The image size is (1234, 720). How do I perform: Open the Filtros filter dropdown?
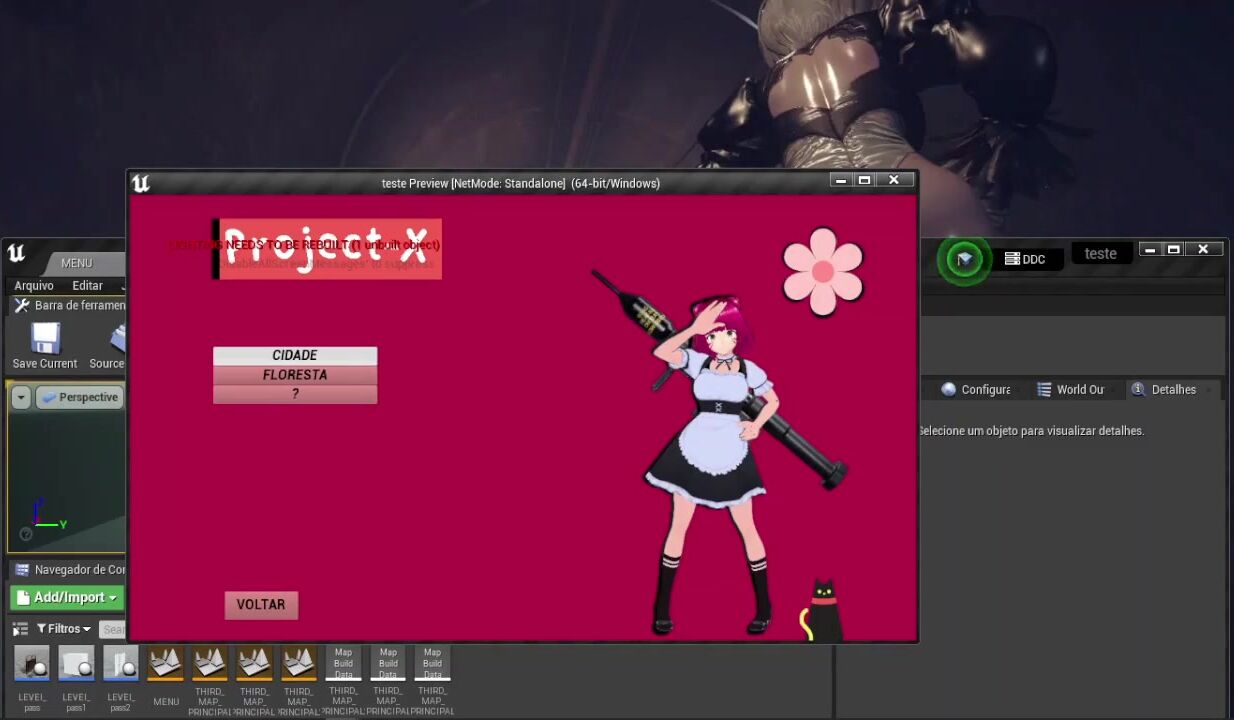tap(64, 629)
